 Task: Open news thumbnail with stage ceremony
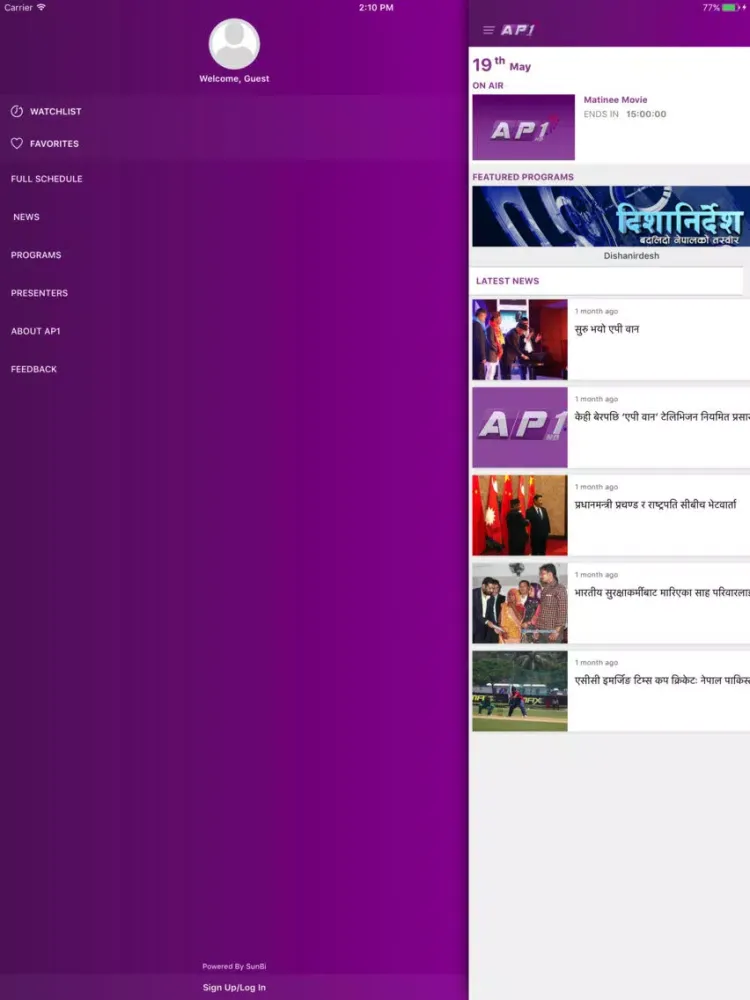coord(520,339)
